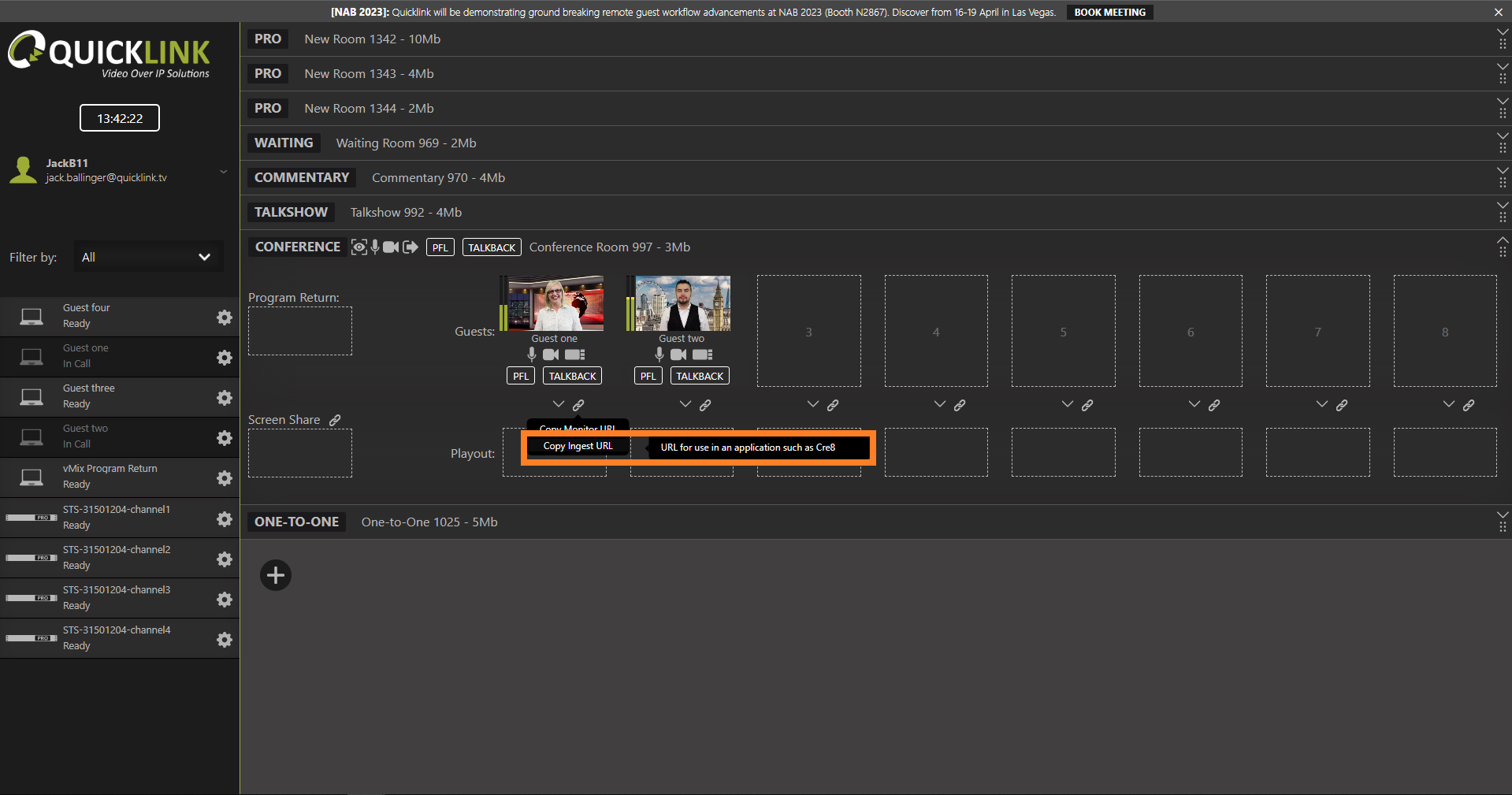Click the link icon under Guest one

578,405
